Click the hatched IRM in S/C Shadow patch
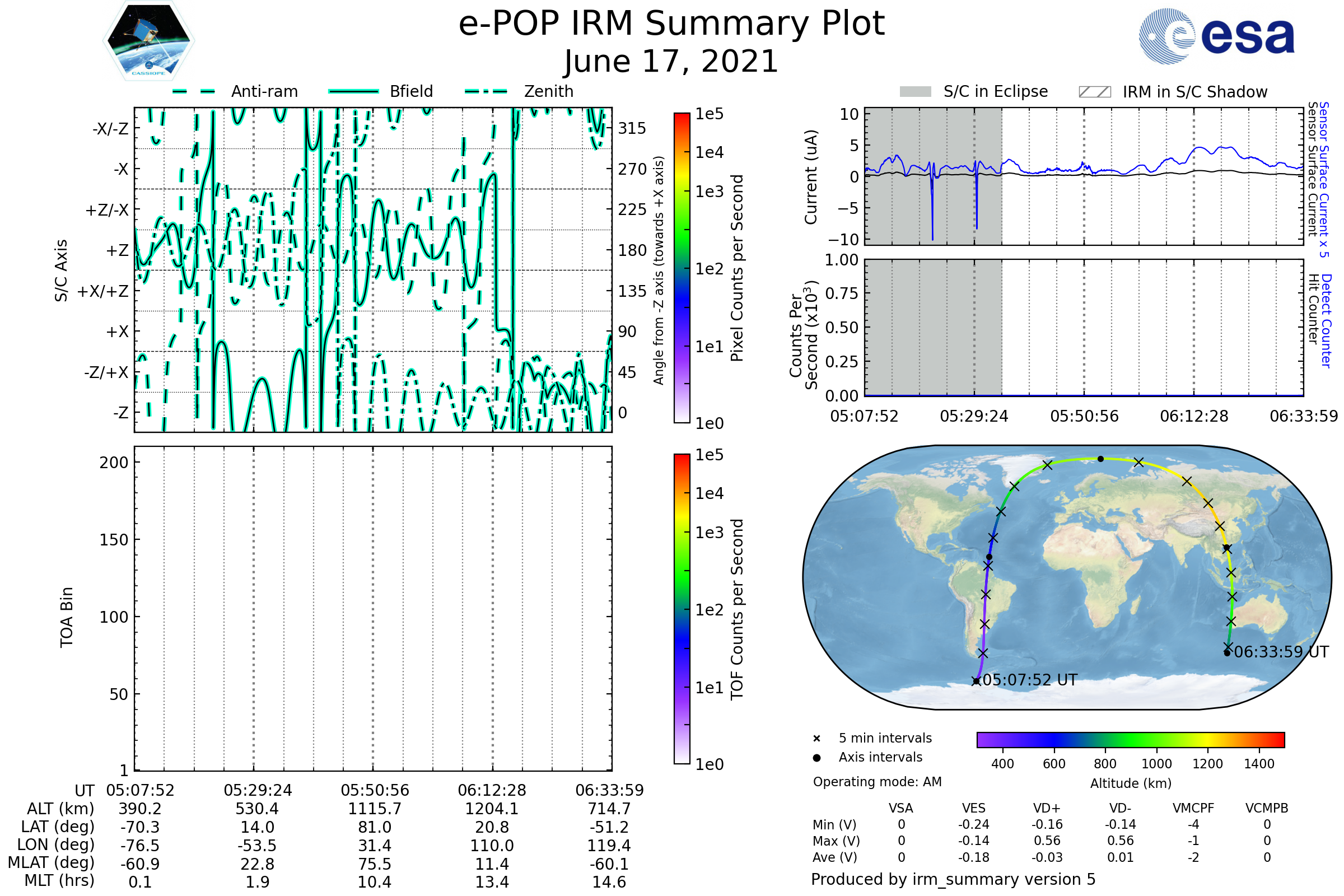The image size is (1344, 896). coord(1094,92)
